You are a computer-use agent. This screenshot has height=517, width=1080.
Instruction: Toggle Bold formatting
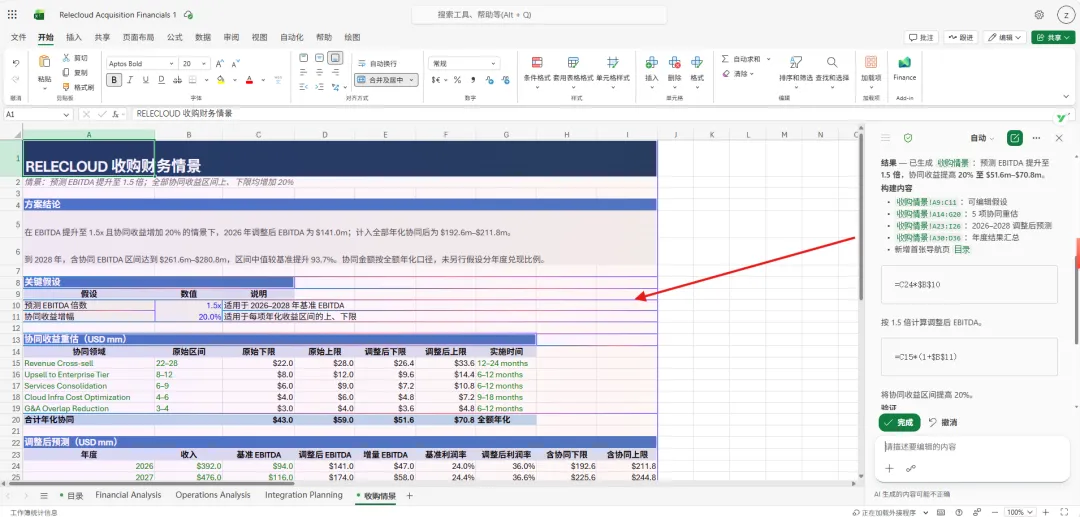[x=114, y=80]
